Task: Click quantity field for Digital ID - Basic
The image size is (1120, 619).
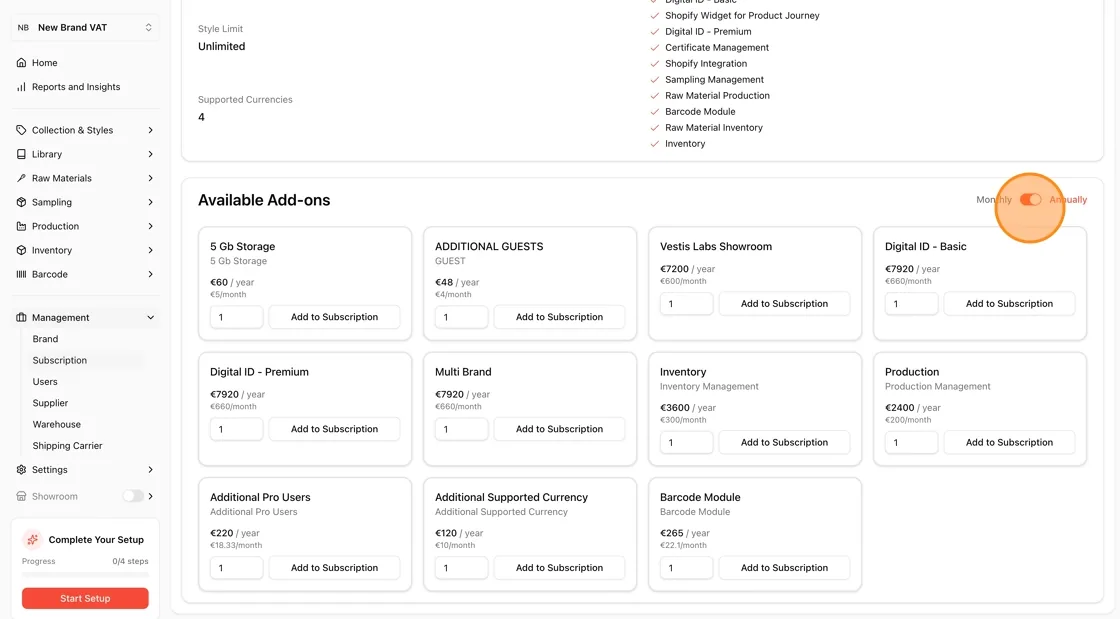Action: 911,303
